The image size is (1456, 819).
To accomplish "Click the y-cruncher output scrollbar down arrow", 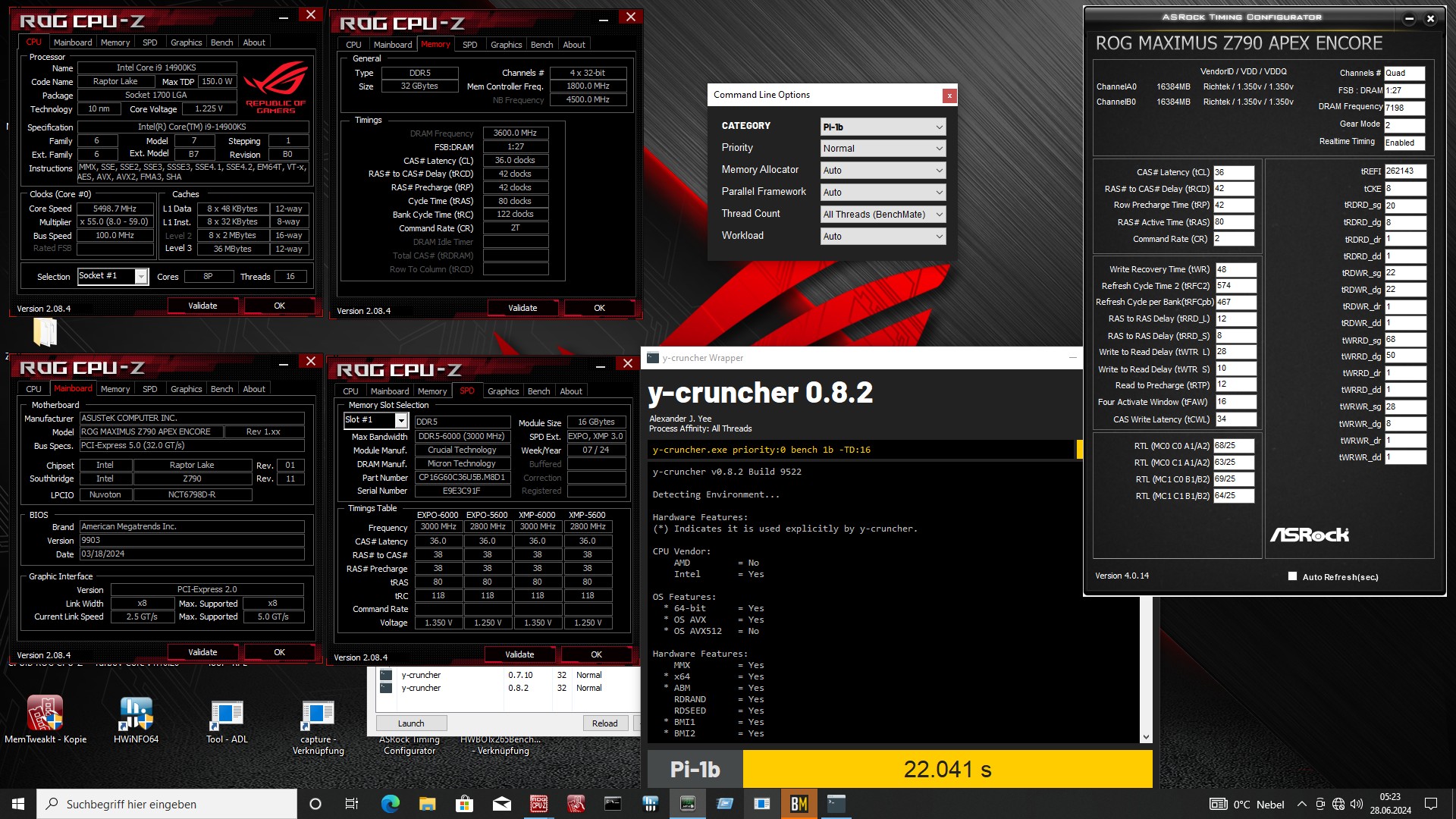I will [1146, 737].
